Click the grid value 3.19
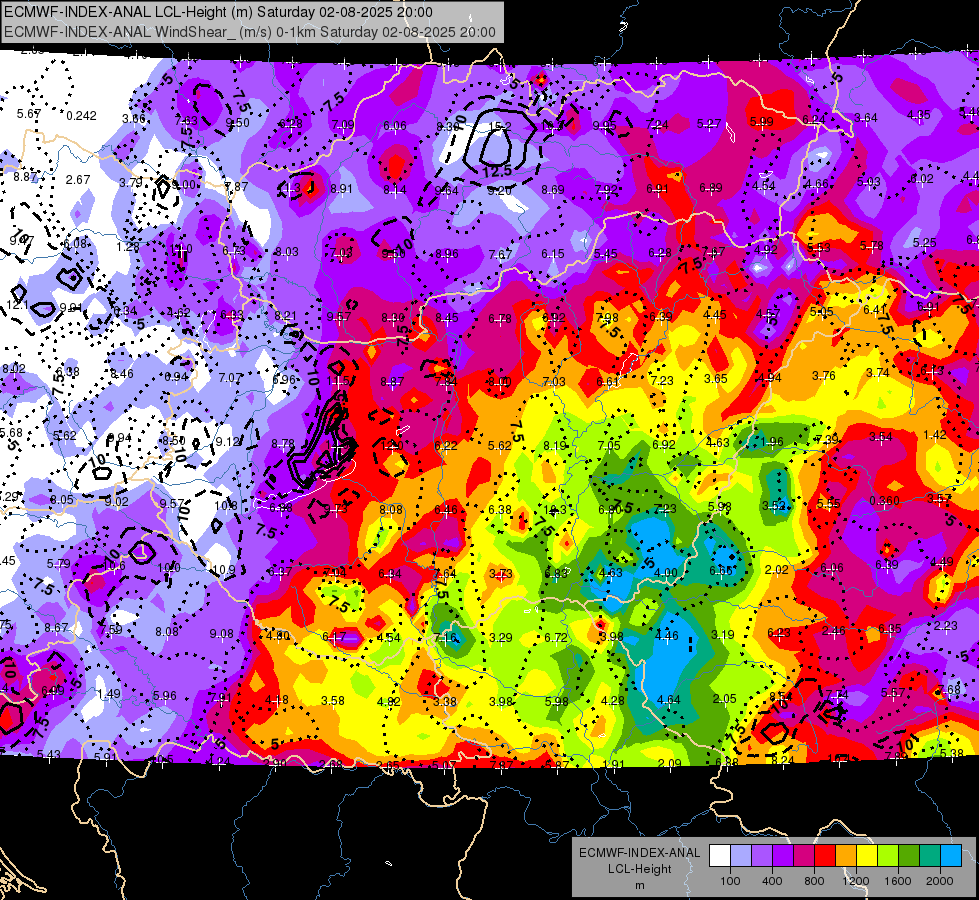 point(722,635)
